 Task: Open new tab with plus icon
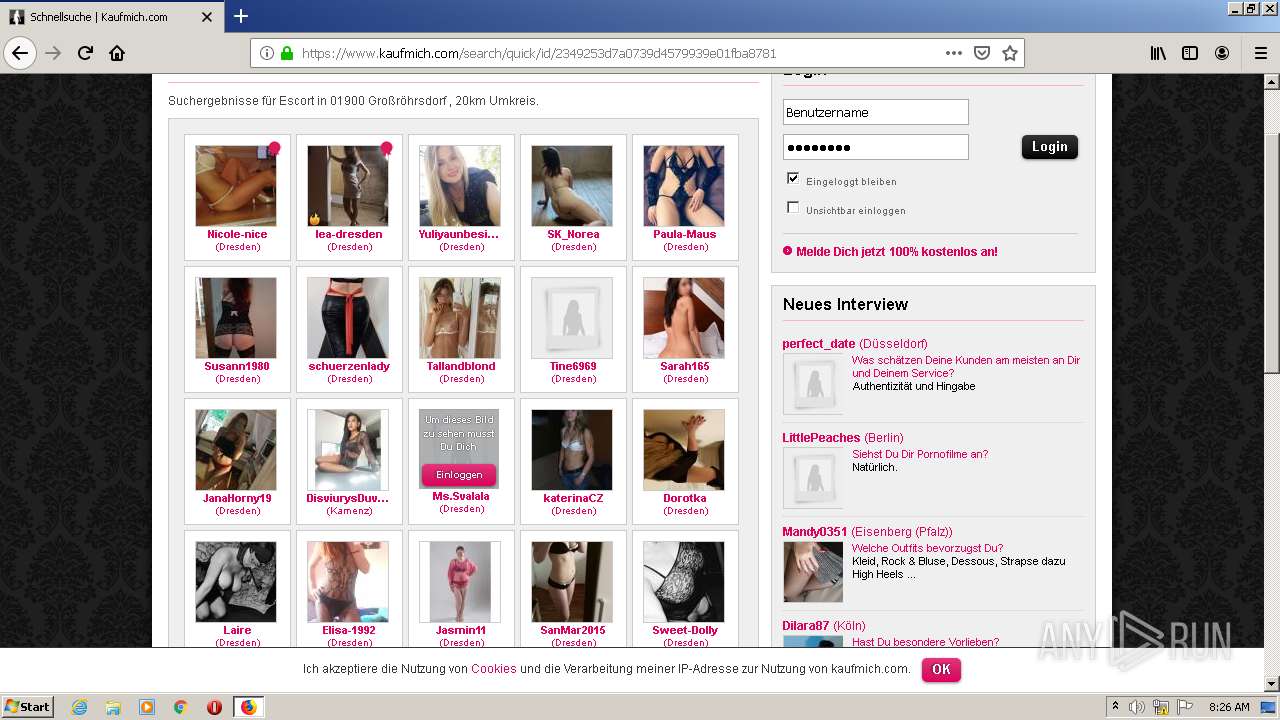tap(241, 16)
